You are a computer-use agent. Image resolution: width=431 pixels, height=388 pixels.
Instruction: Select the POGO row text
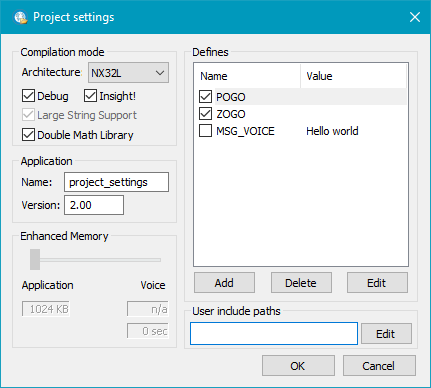click(231, 97)
